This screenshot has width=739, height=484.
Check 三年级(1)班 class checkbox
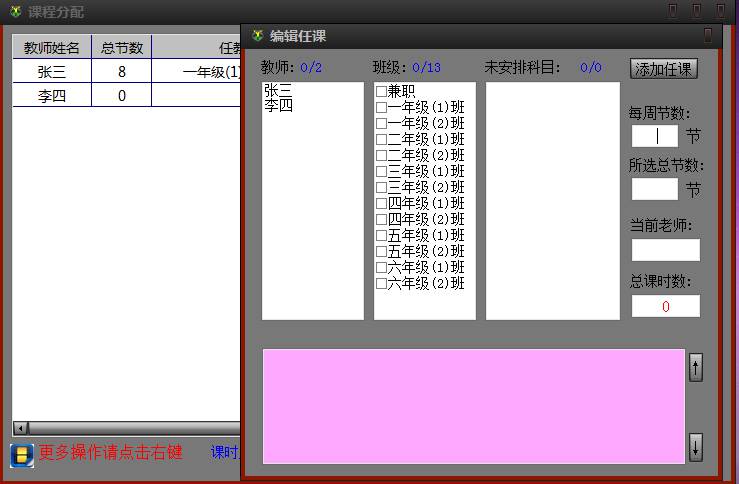381,172
